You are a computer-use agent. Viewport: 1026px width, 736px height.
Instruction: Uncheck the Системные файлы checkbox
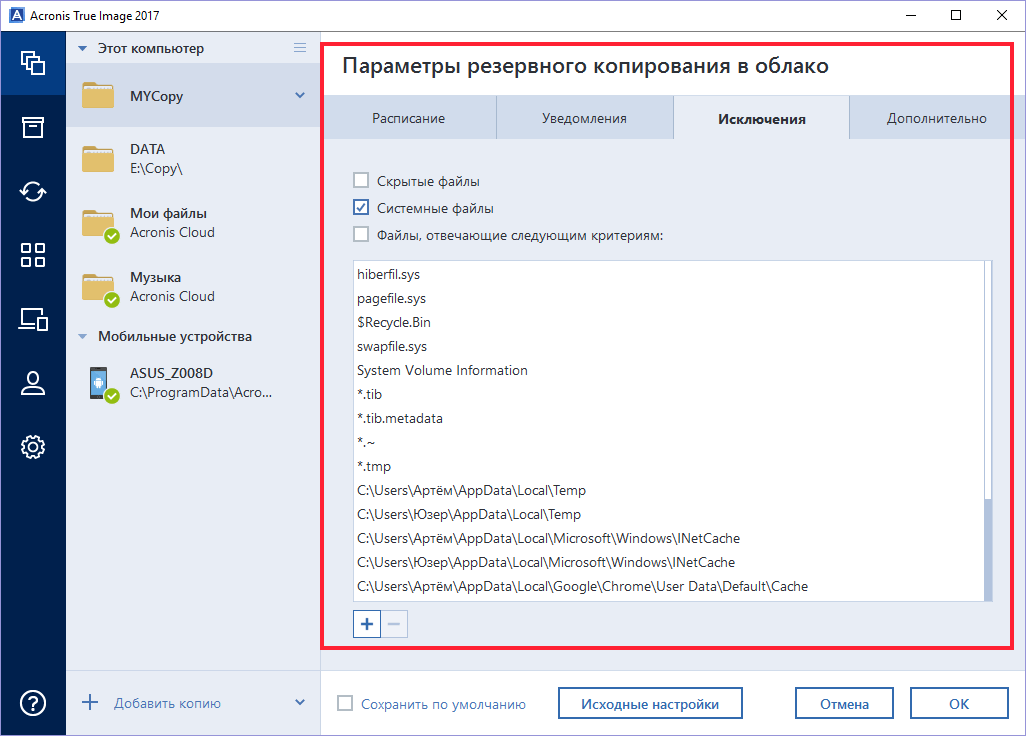click(361, 209)
